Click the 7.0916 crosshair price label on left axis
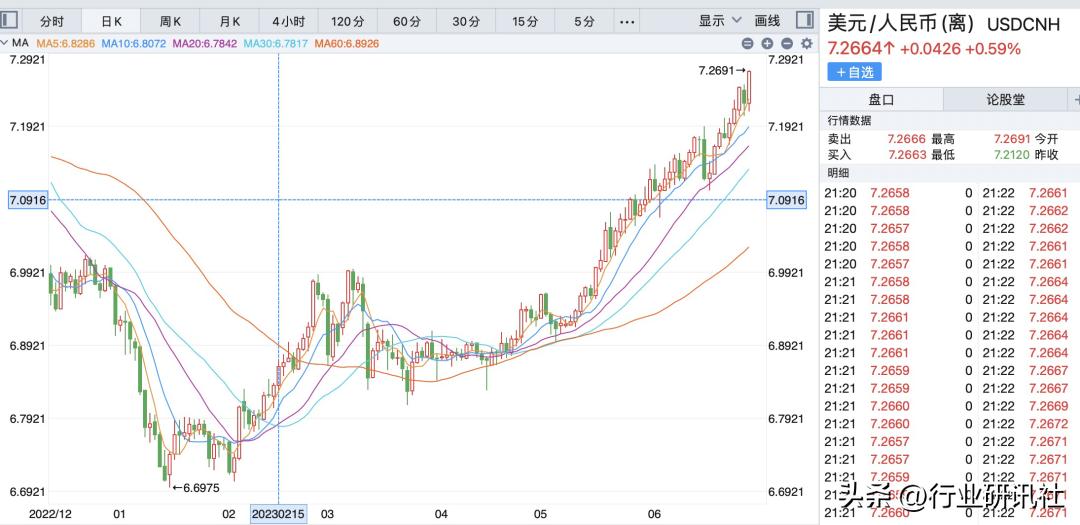 [28, 200]
